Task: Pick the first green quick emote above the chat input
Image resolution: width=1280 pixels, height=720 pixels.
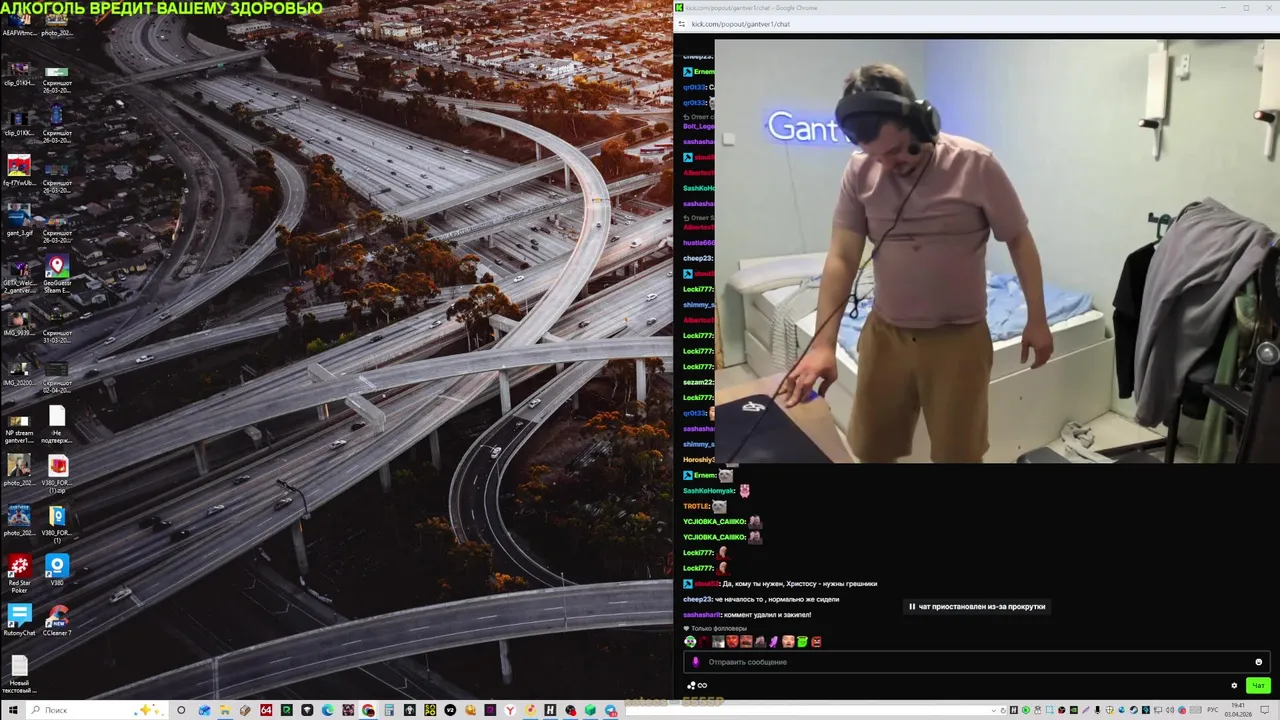Action: point(690,642)
